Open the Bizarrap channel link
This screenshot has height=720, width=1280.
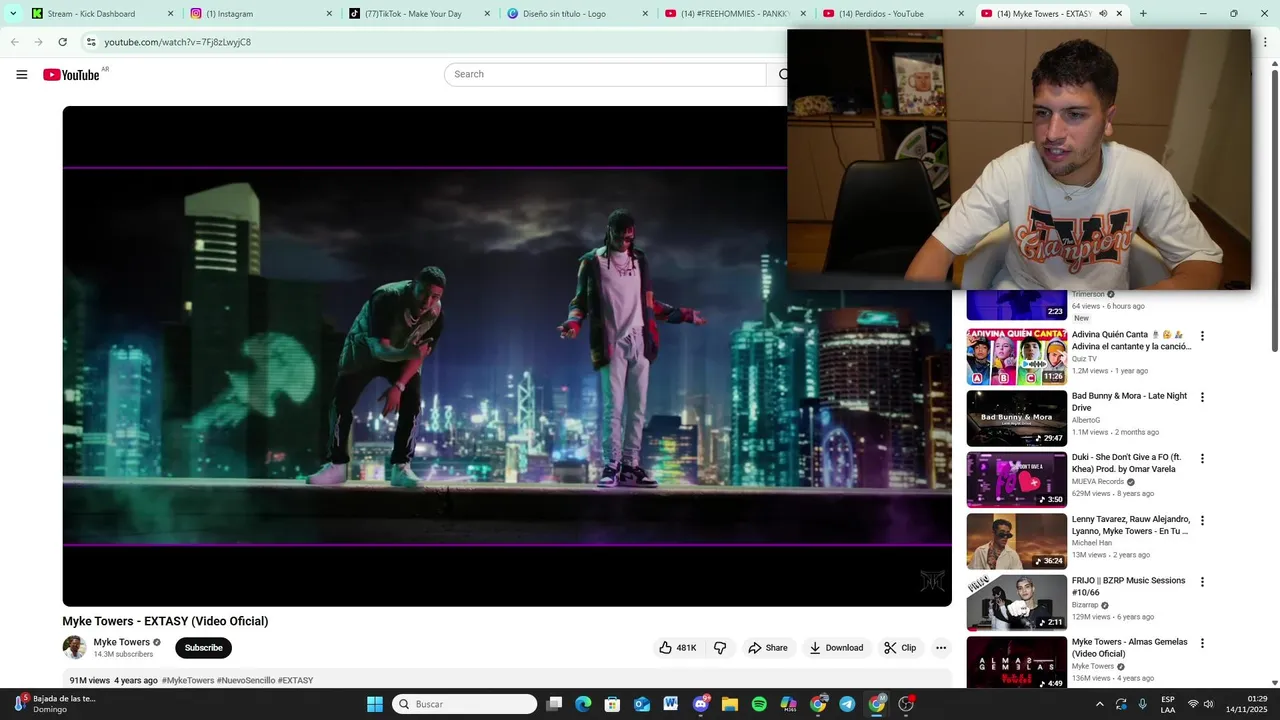(1085, 605)
